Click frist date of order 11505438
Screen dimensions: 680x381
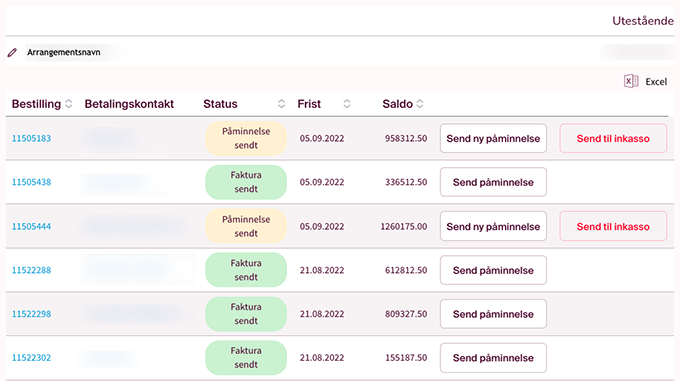[x=322, y=182]
